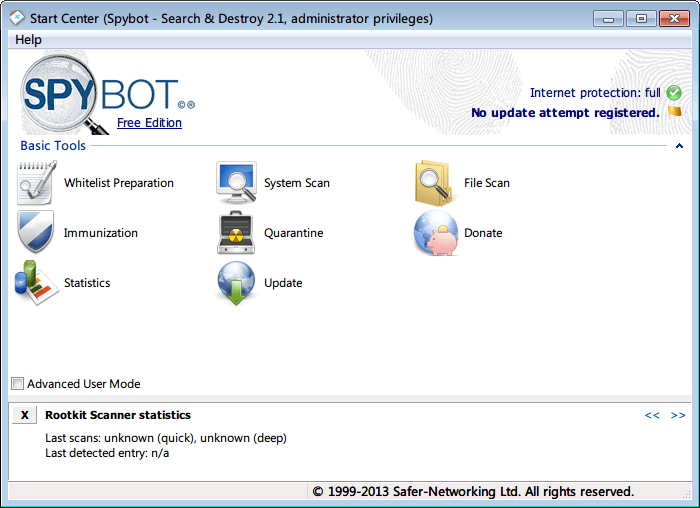700x508 pixels.
Task: Enable the Advanced User Mode checkbox
Action: (17, 383)
